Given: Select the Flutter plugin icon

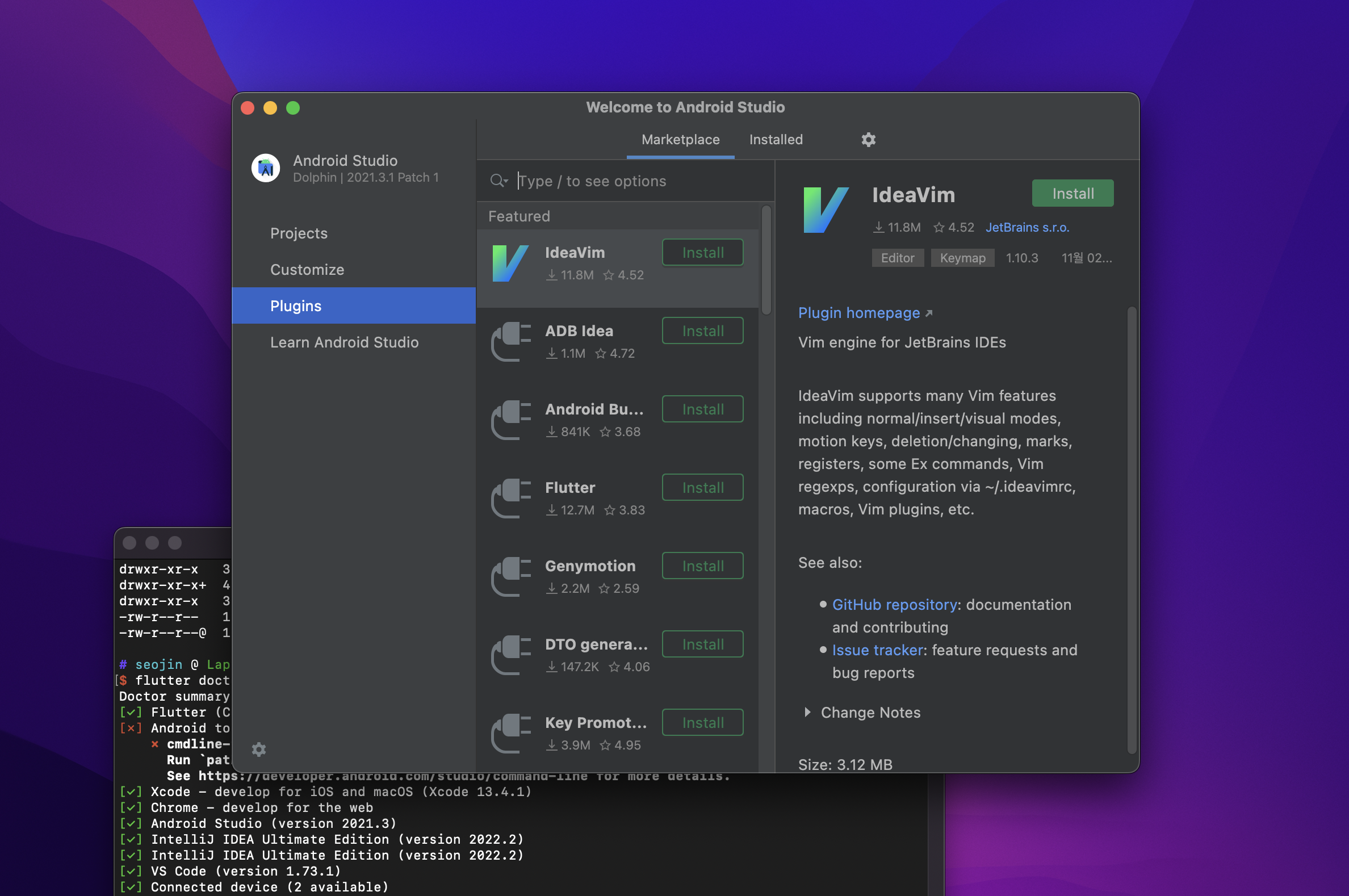Looking at the screenshot, I should 511,499.
